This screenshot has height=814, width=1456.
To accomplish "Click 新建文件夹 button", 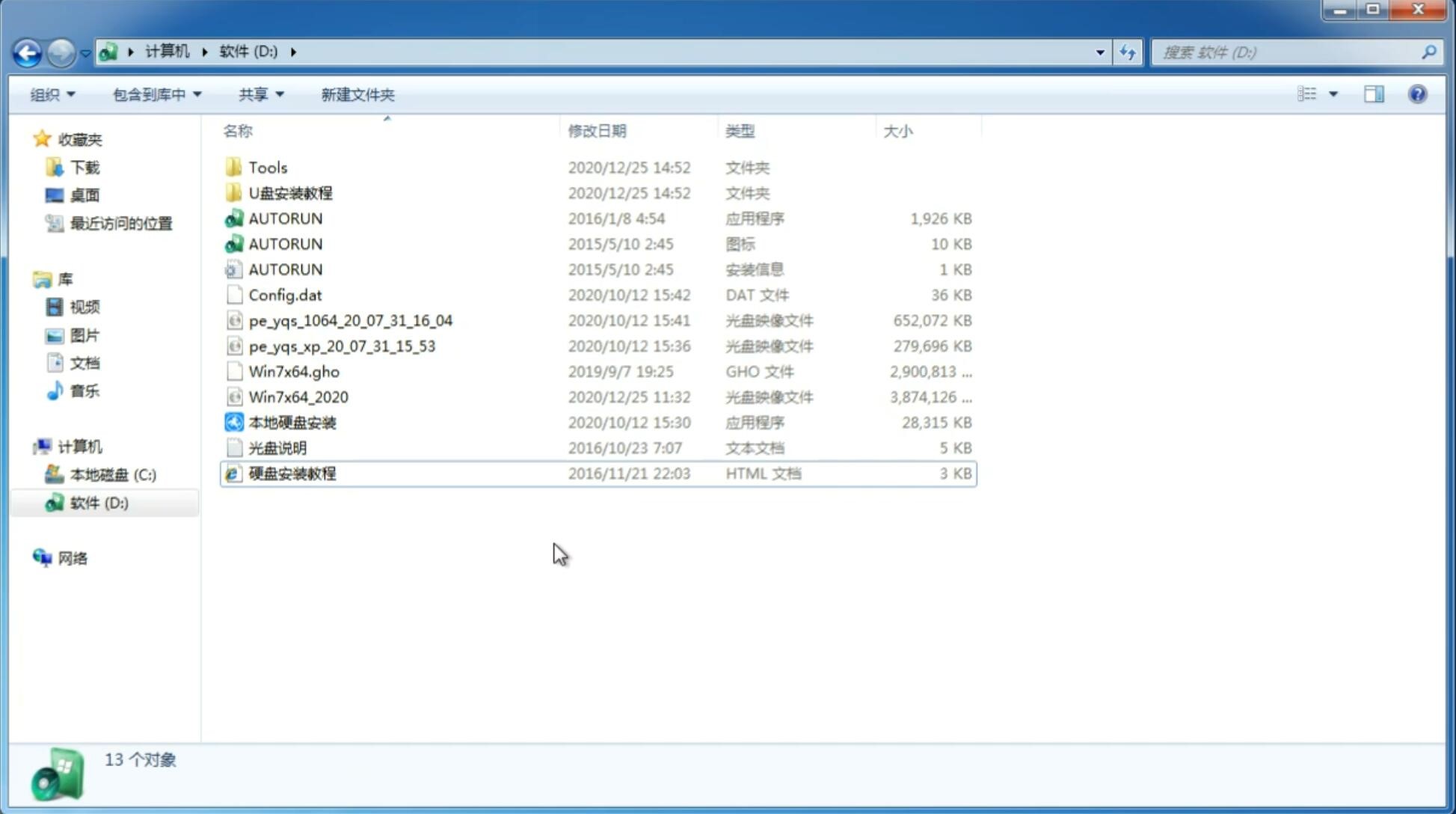I will [x=357, y=94].
